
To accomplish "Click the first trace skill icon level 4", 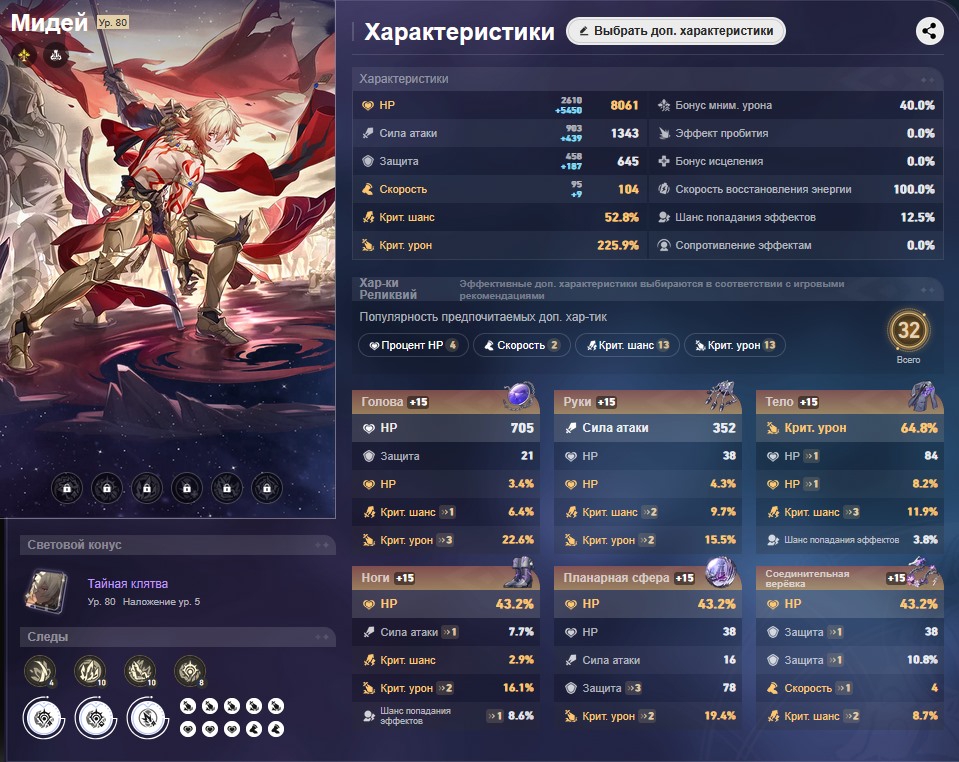I will tap(40, 671).
